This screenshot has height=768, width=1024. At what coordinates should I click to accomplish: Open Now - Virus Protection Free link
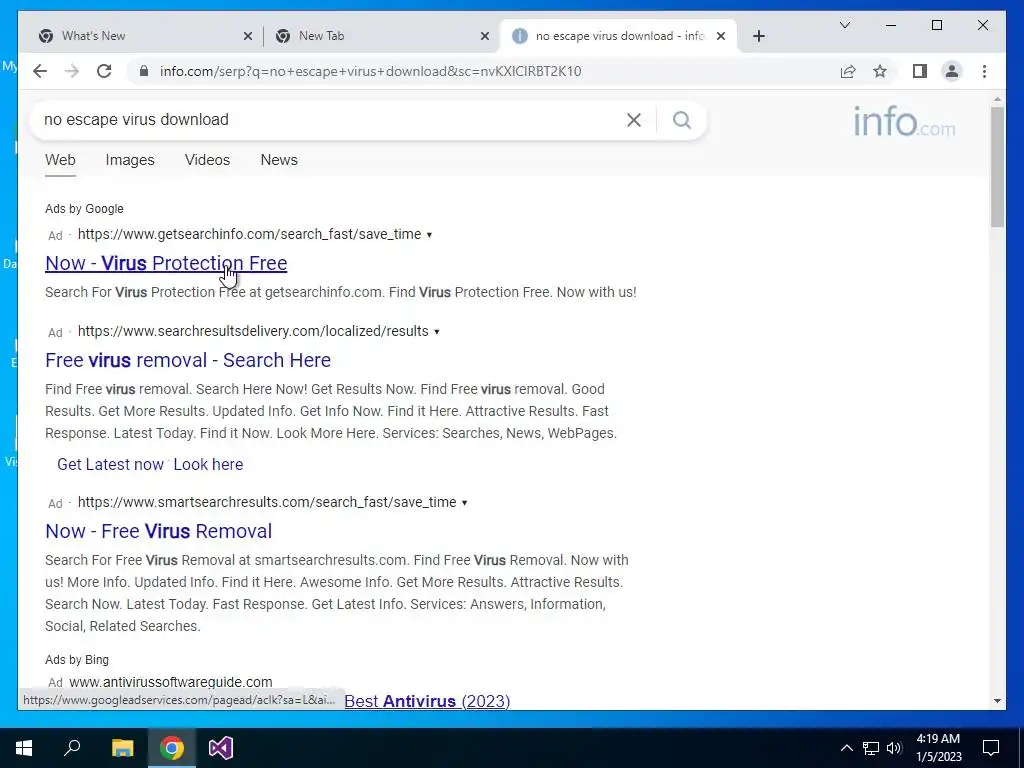[x=166, y=263]
